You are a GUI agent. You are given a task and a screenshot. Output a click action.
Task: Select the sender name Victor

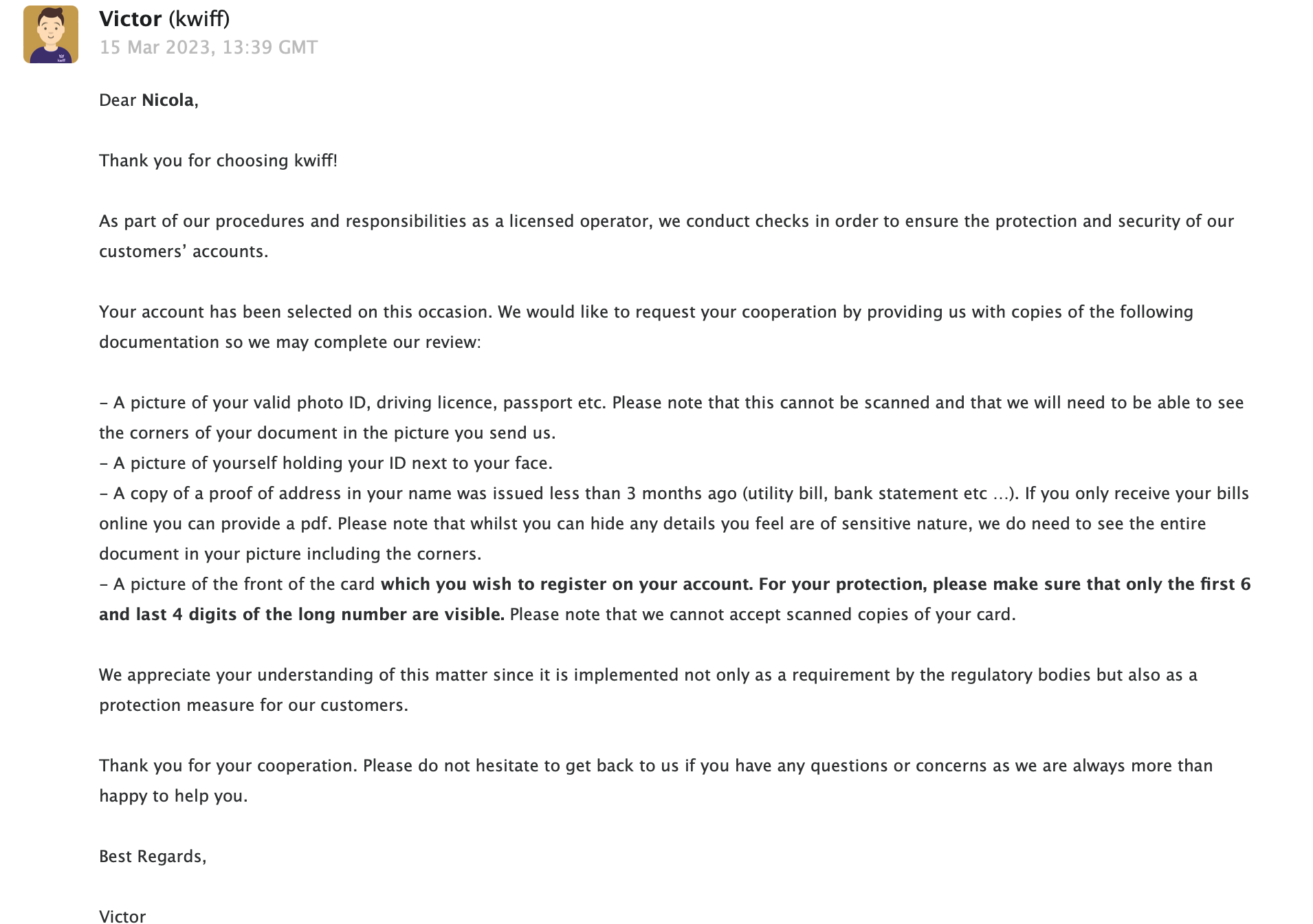pyautogui.click(x=131, y=19)
